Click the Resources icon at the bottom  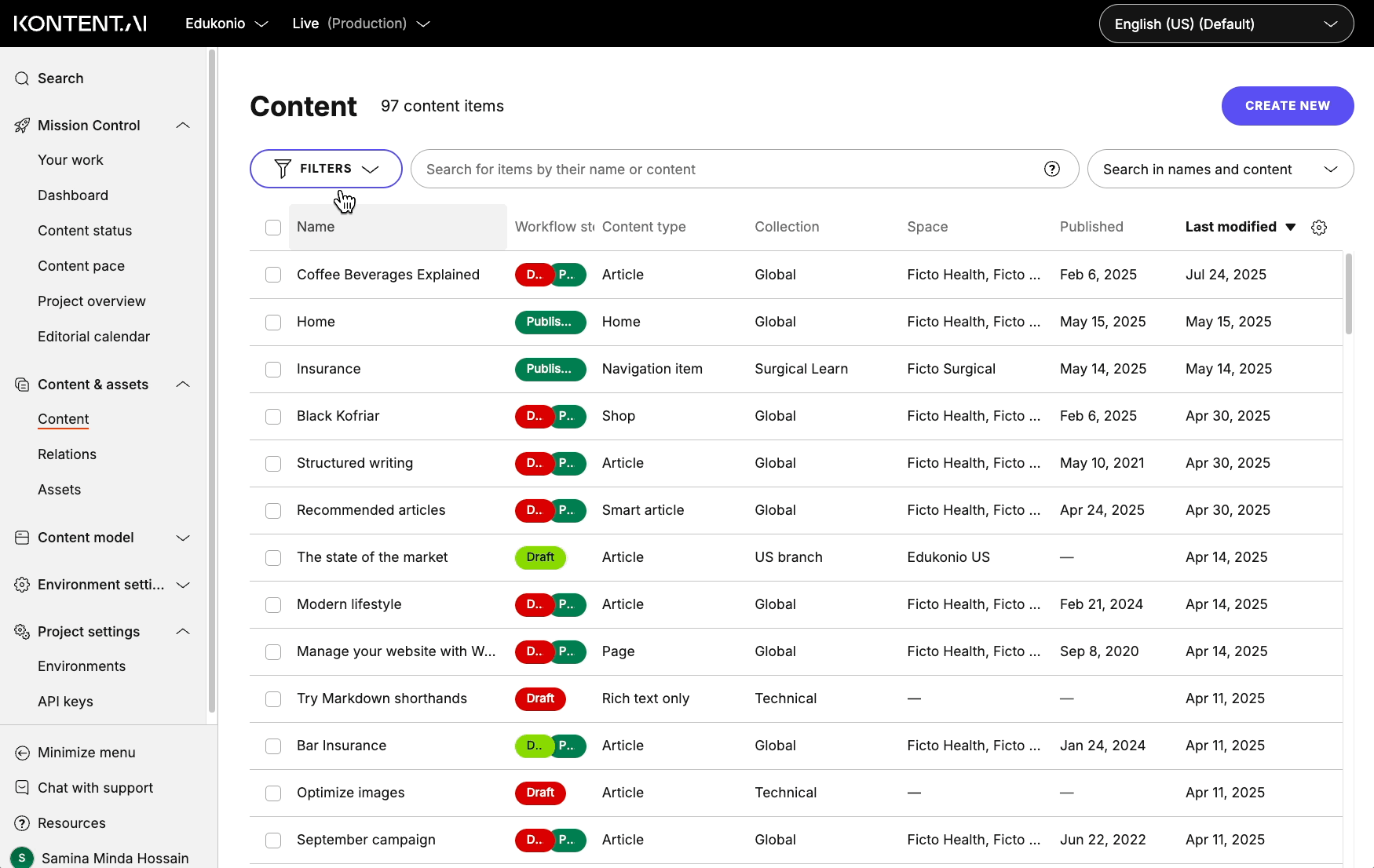coord(21,822)
